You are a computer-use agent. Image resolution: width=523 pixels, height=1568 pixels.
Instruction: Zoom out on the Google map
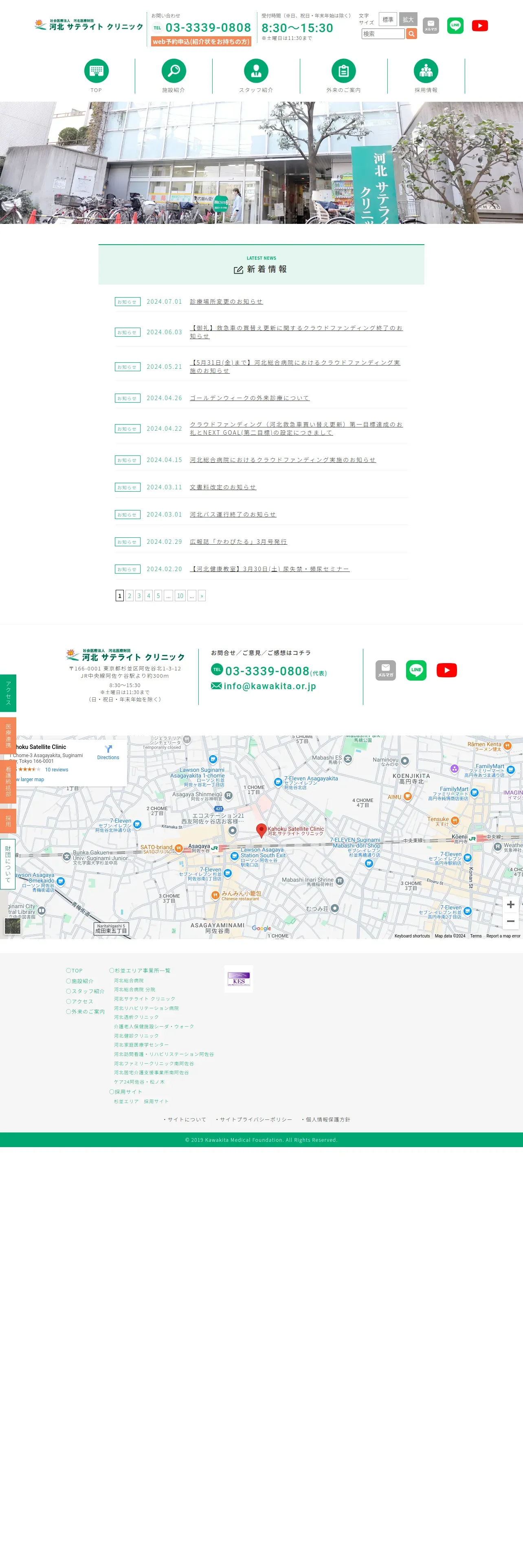click(510, 922)
